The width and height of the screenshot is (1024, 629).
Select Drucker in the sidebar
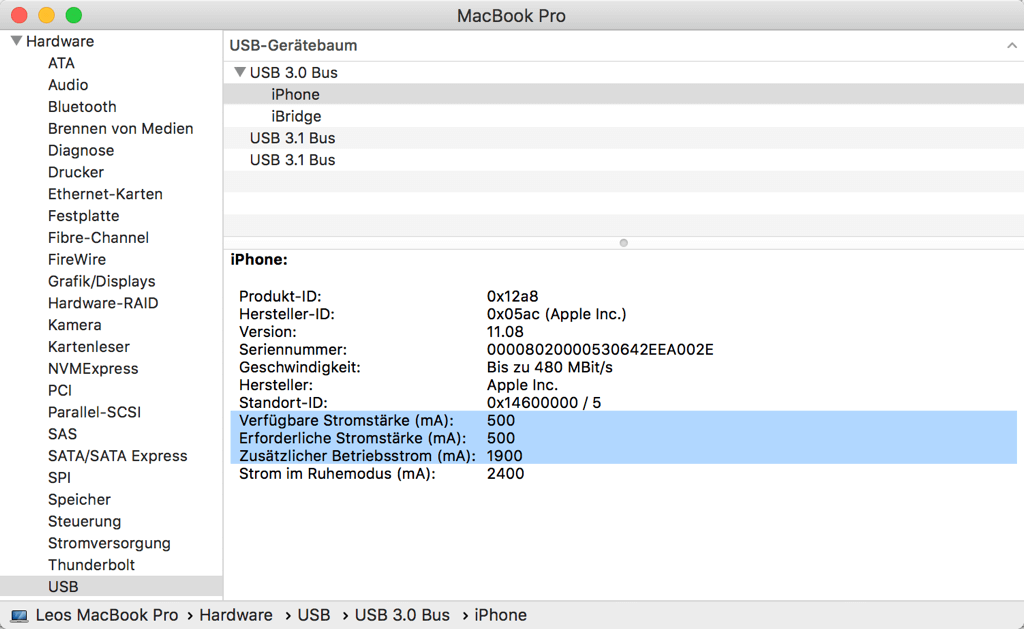click(76, 172)
